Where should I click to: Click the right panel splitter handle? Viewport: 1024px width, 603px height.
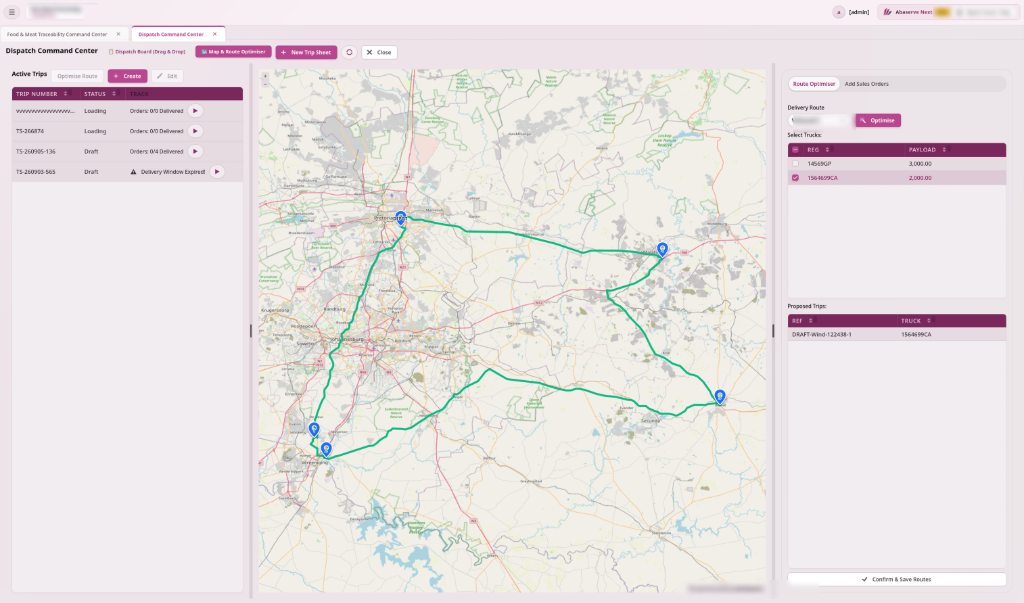click(x=773, y=331)
